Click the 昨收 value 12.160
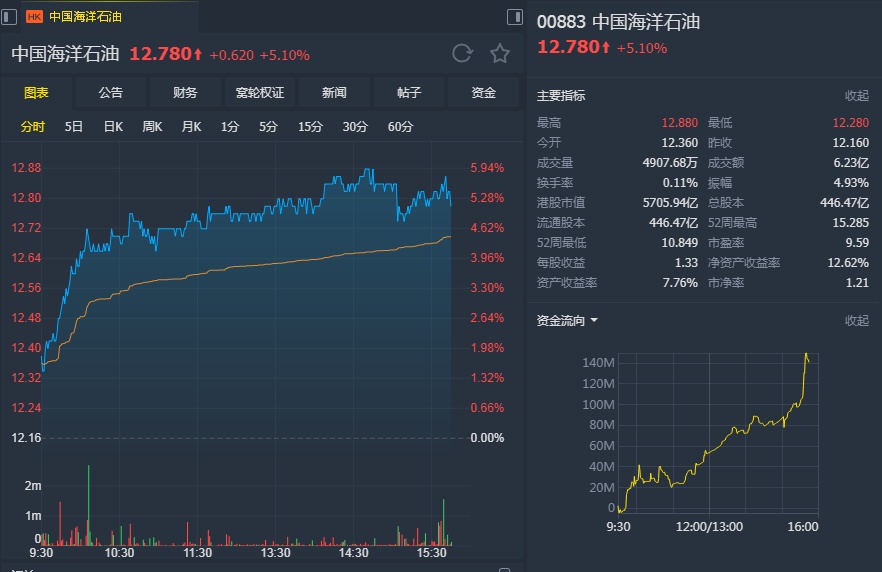The width and height of the screenshot is (882, 572). click(850, 142)
